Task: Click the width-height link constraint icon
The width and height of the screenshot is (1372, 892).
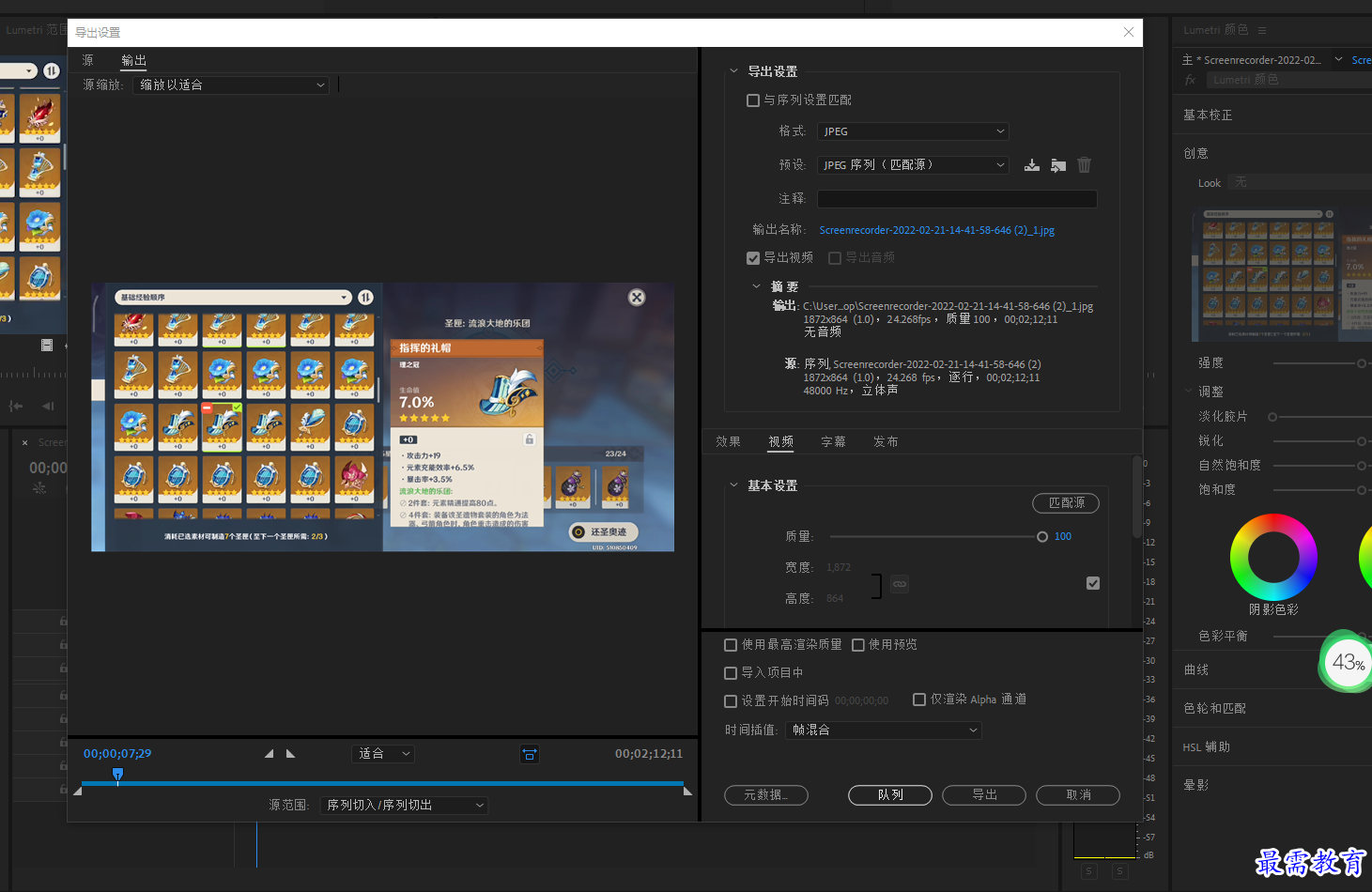Action: pos(900,584)
